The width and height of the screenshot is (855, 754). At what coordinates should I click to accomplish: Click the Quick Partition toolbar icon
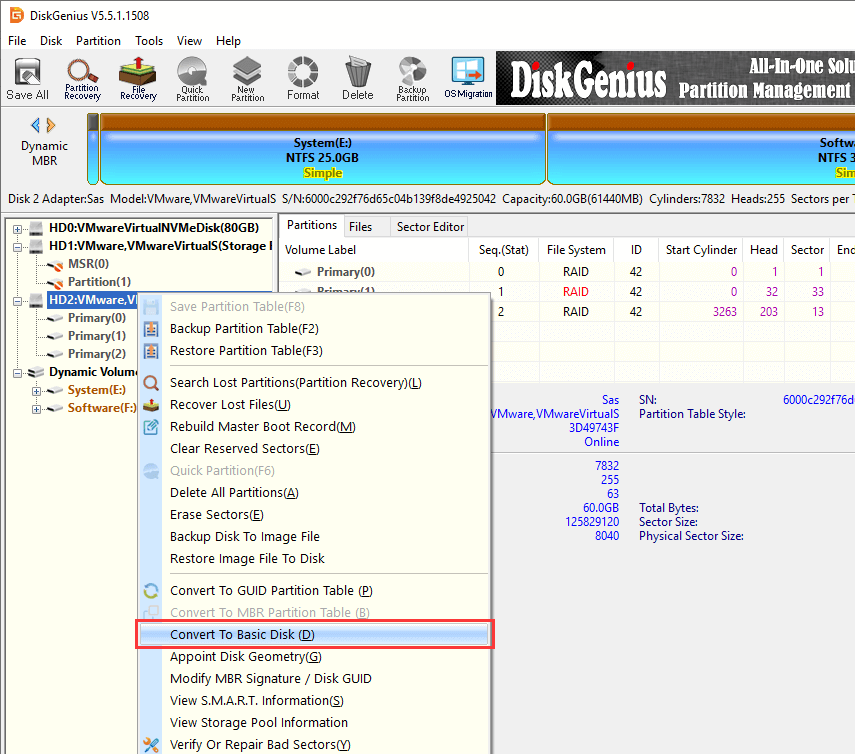[192, 78]
